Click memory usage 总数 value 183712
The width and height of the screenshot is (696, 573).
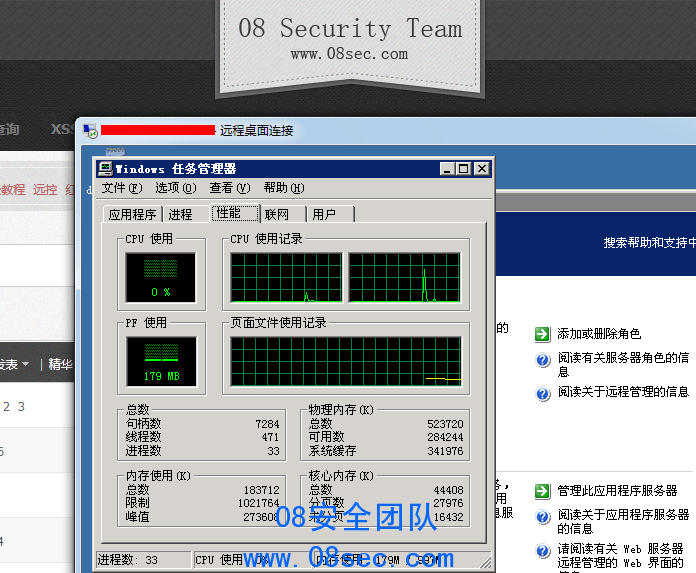[x=261, y=490]
